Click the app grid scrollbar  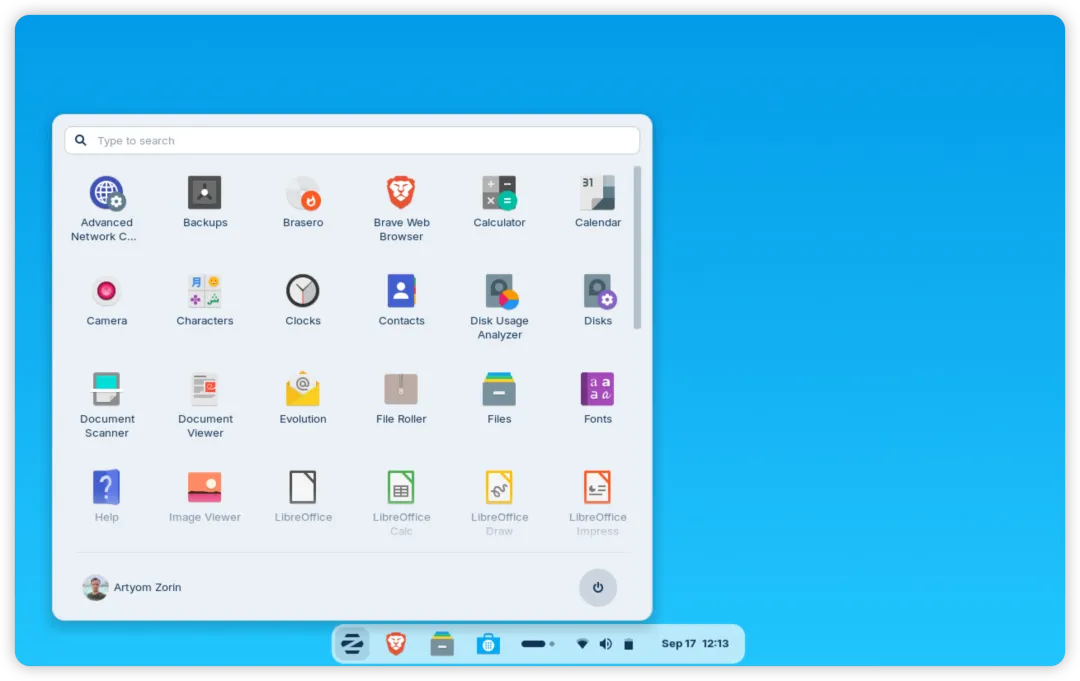click(x=637, y=248)
